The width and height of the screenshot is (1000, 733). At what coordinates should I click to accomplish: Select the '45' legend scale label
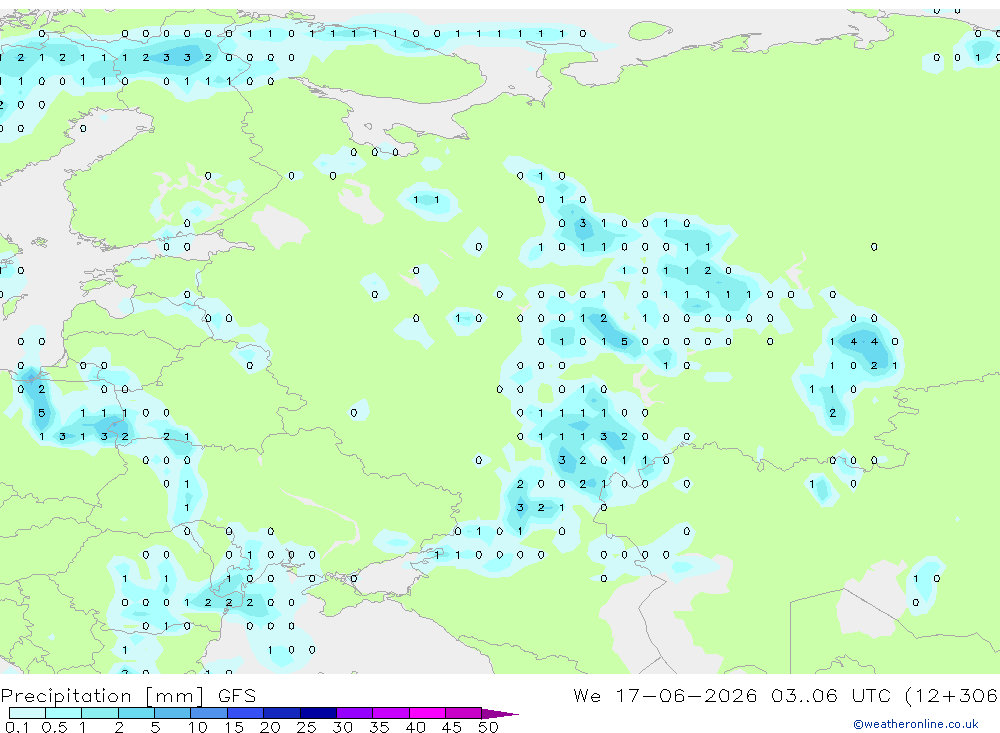click(452, 727)
